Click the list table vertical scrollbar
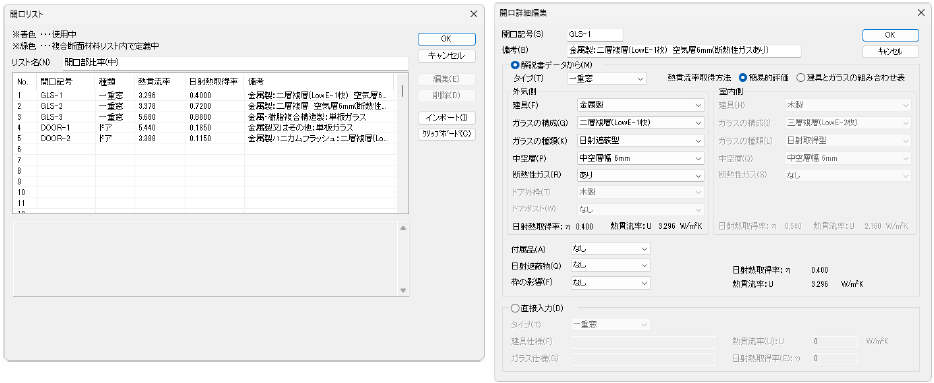Screen dimensions: 934x383 click(x=403, y=143)
